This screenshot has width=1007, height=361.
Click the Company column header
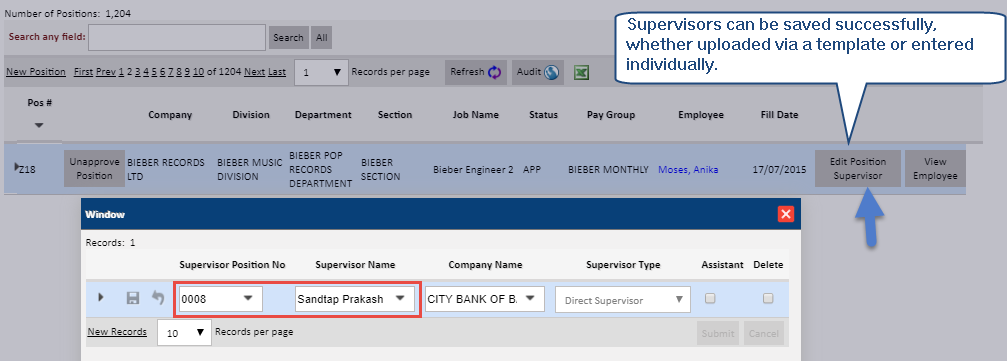pos(170,115)
